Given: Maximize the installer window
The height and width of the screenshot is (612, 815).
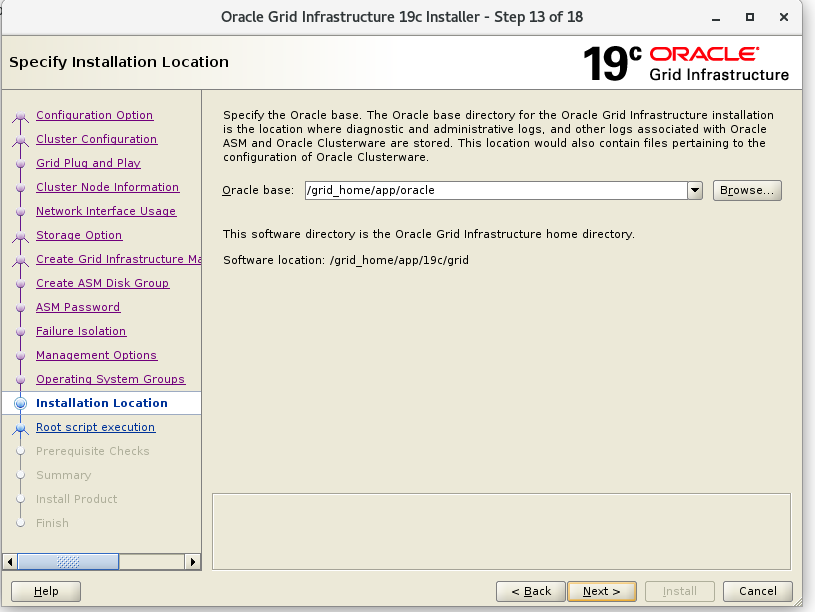Looking at the screenshot, I should point(750,17).
